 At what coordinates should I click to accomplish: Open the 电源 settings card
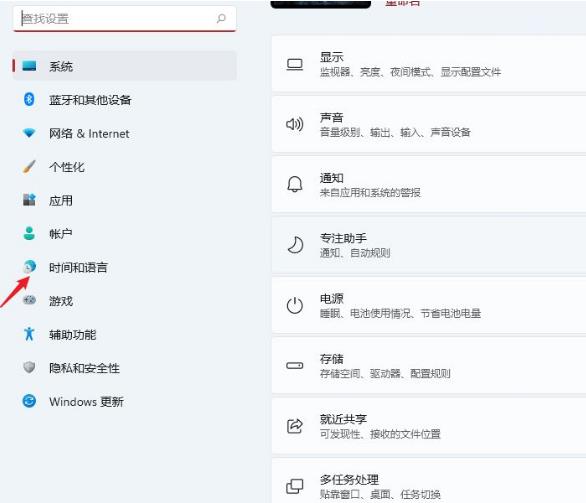pyautogui.click(x=429, y=305)
